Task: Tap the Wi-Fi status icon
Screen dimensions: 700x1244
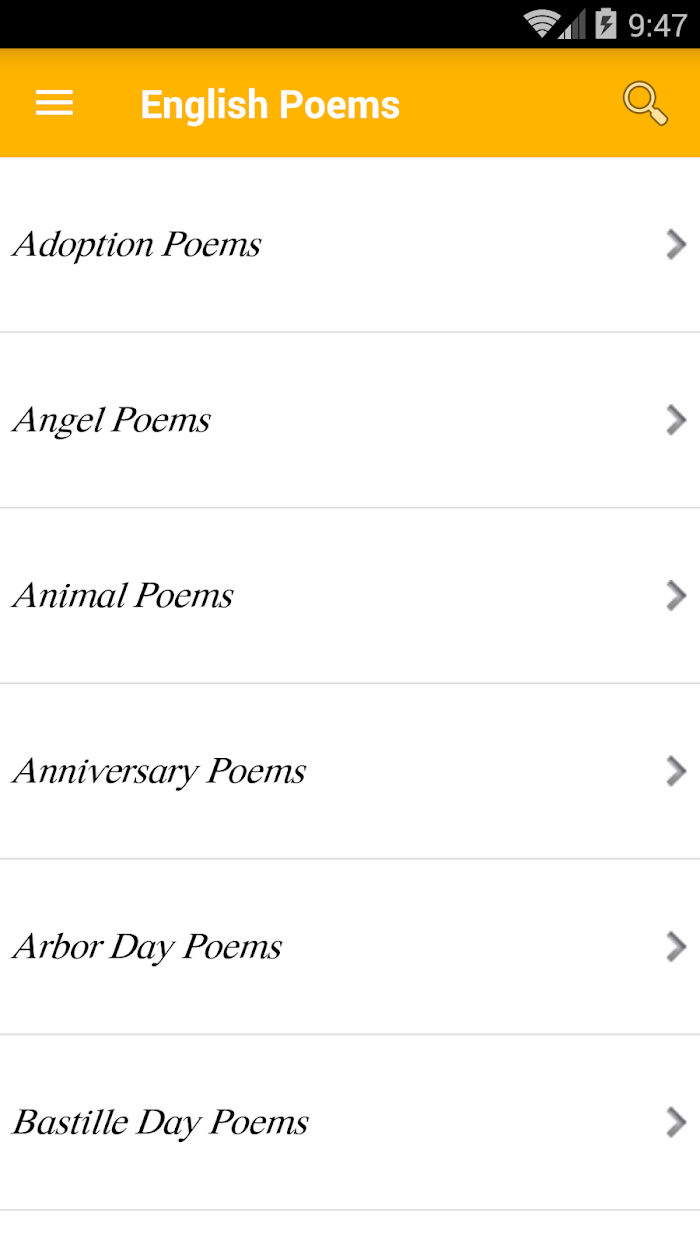Action: [541, 24]
